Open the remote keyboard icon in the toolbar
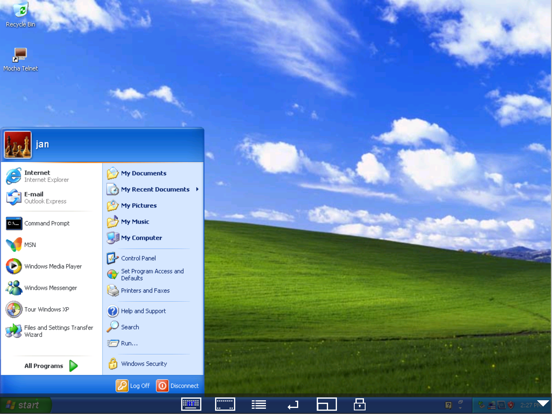 pos(191,404)
